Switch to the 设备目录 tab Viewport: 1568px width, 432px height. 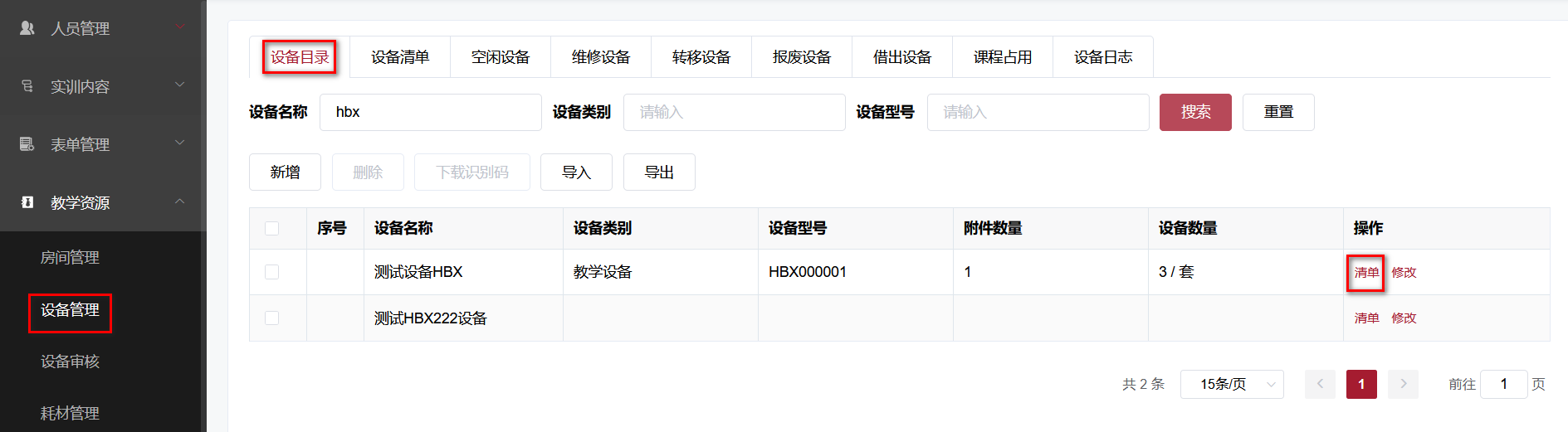pyautogui.click(x=300, y=57)
